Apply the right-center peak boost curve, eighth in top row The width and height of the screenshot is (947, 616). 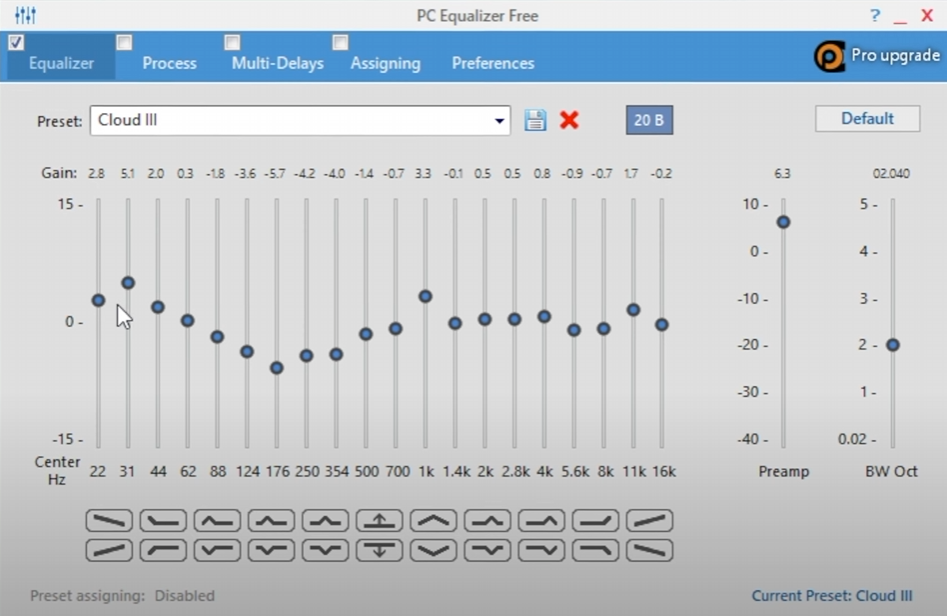[x=487, y=521]
